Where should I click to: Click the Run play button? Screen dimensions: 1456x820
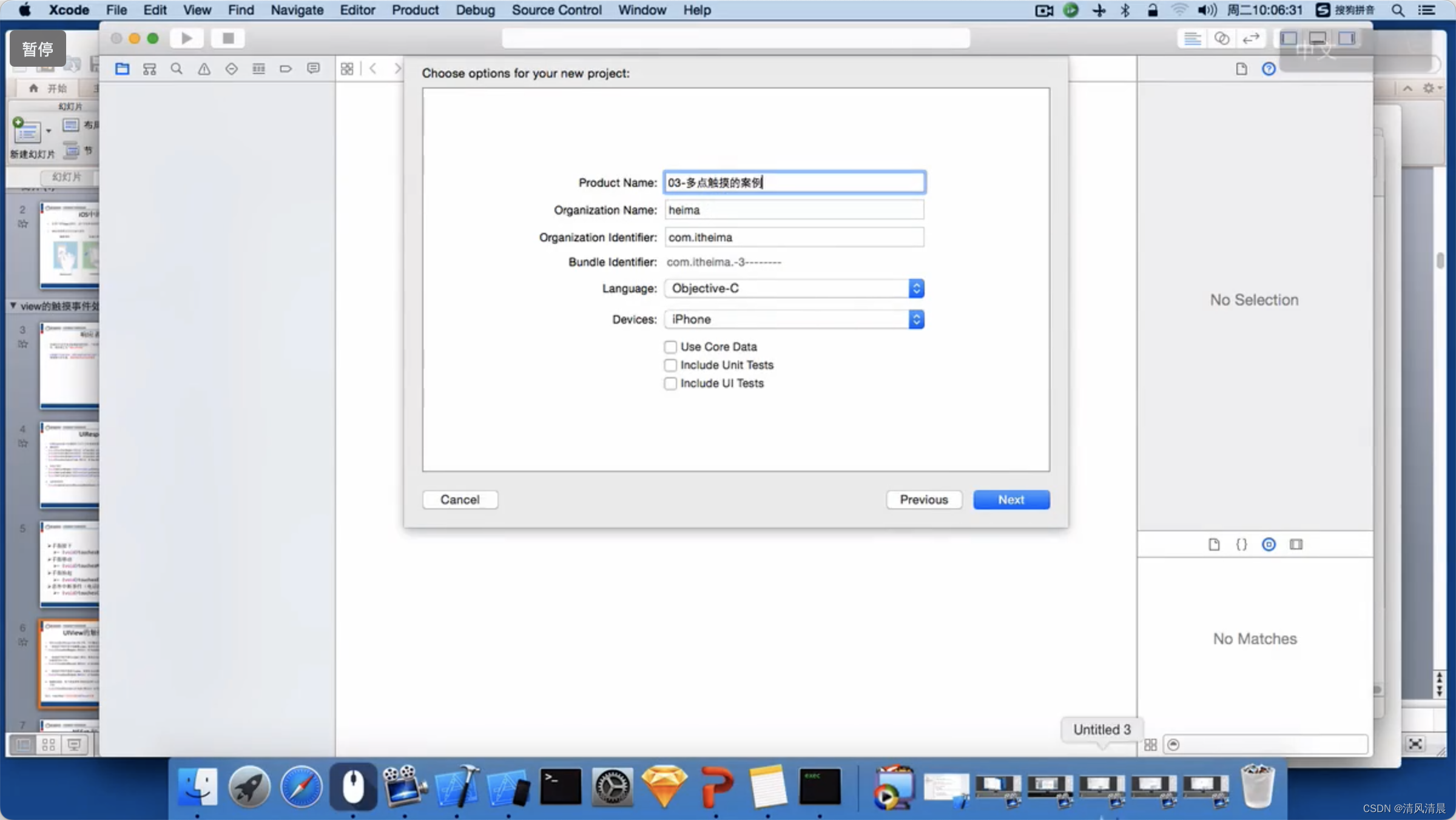[187, 38]
